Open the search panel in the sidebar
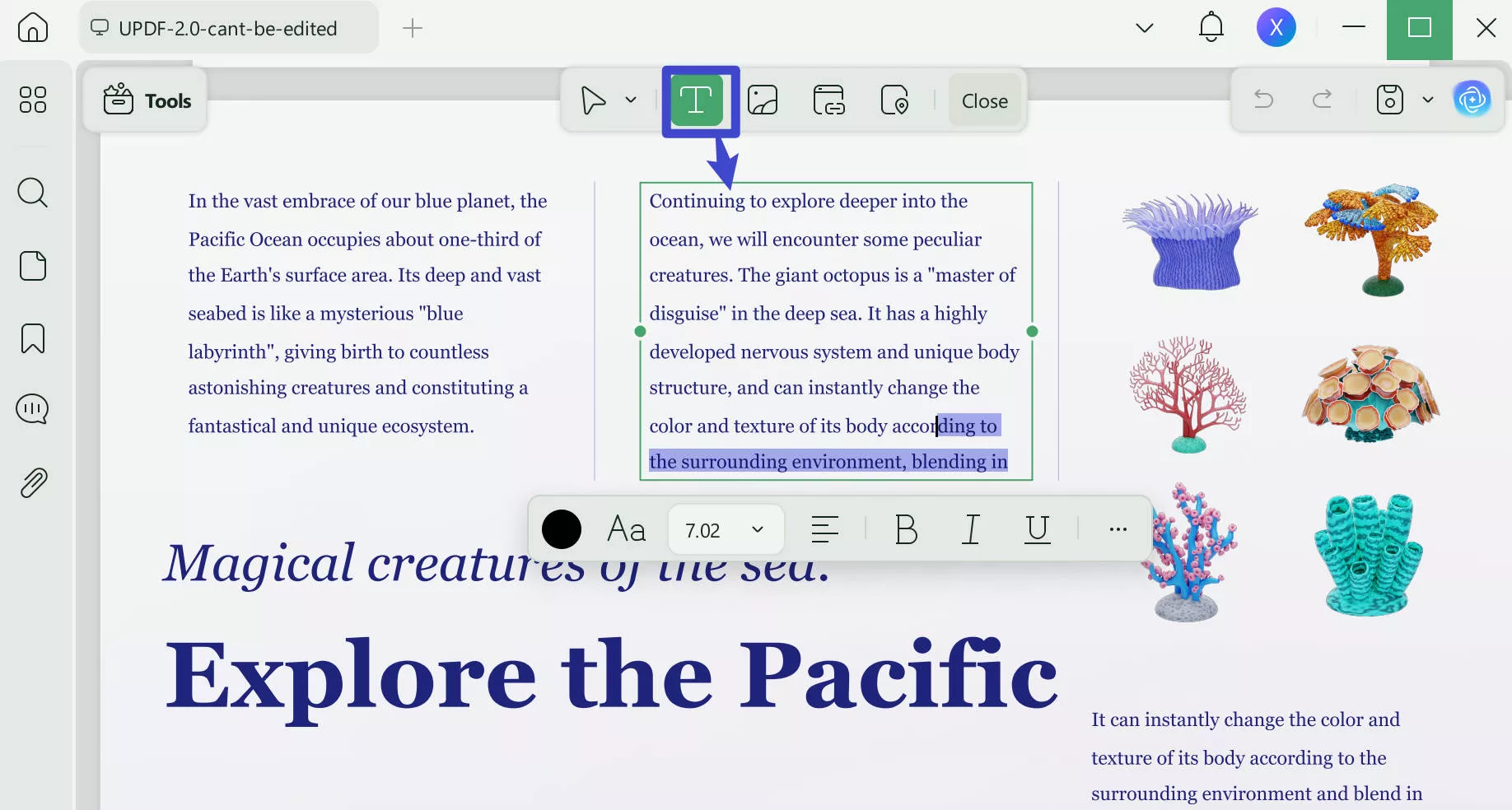Viewport: 1512px width, 810px height. [x=32, y=193]
